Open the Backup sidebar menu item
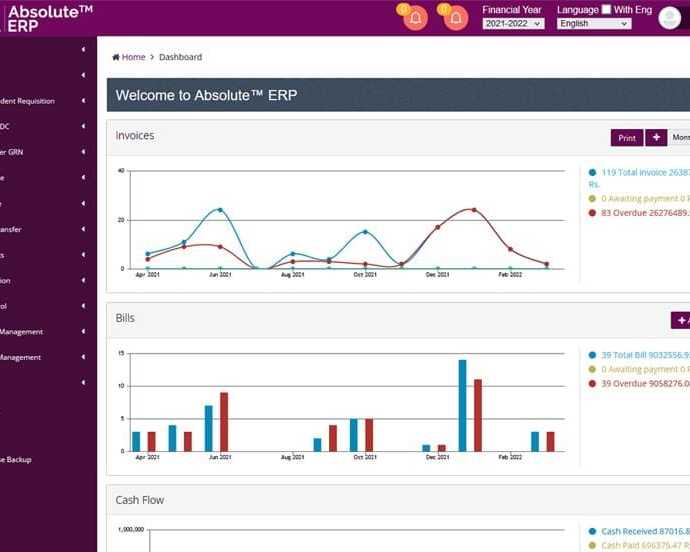 (x=16, y=460)
